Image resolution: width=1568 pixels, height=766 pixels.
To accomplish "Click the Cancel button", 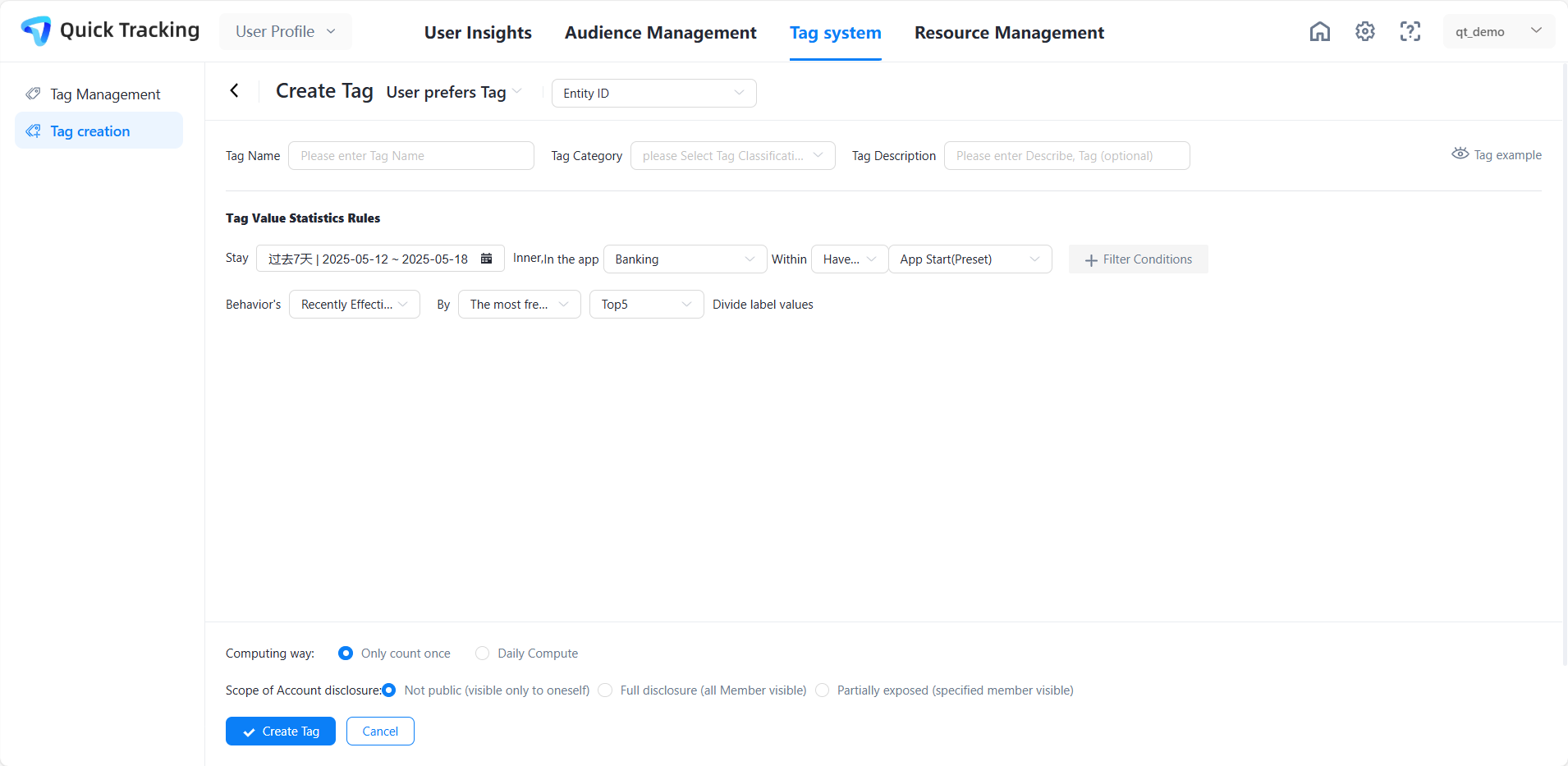I will 380,732.
